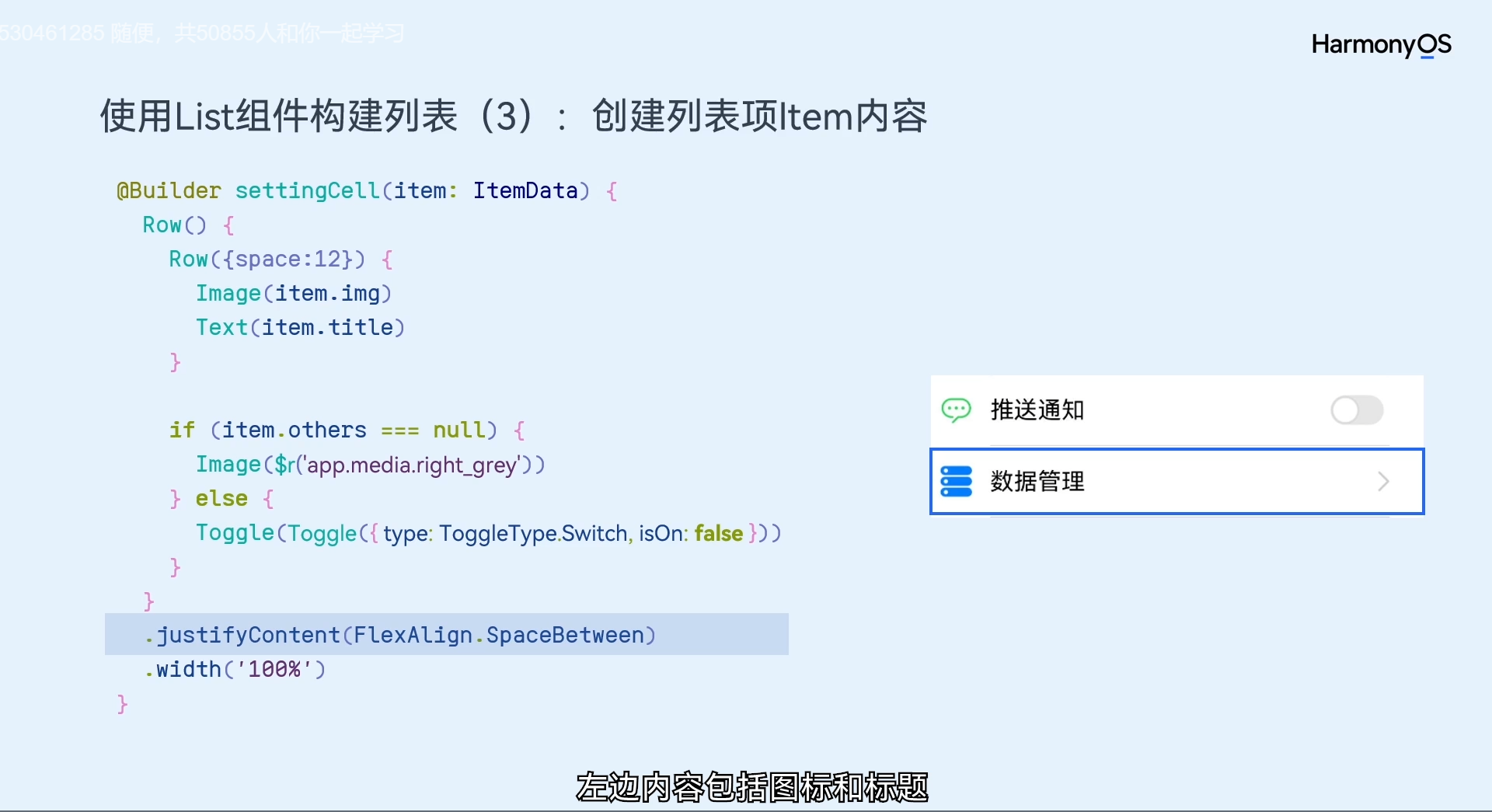Select the .width('100%') code line
1492x812 pixels.
(x=235, y=669)
